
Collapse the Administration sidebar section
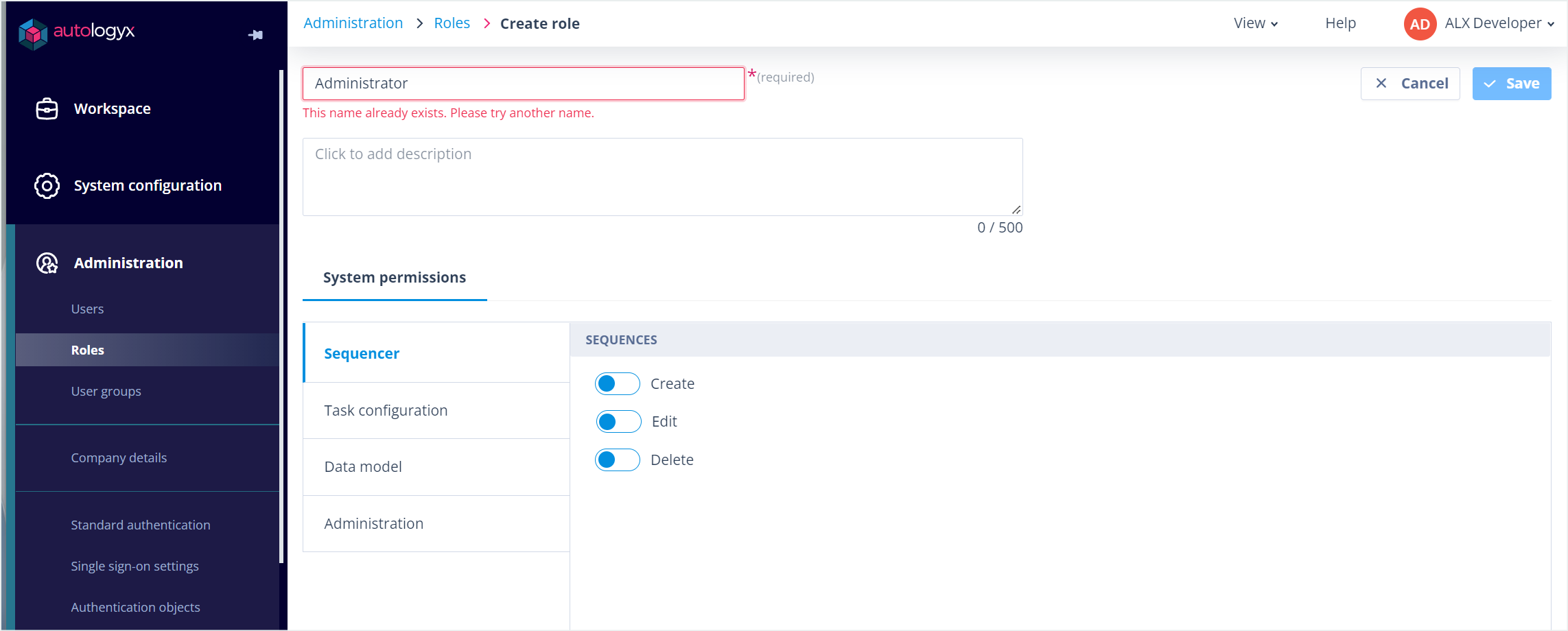pyautogui.click(x=128, y=263)
